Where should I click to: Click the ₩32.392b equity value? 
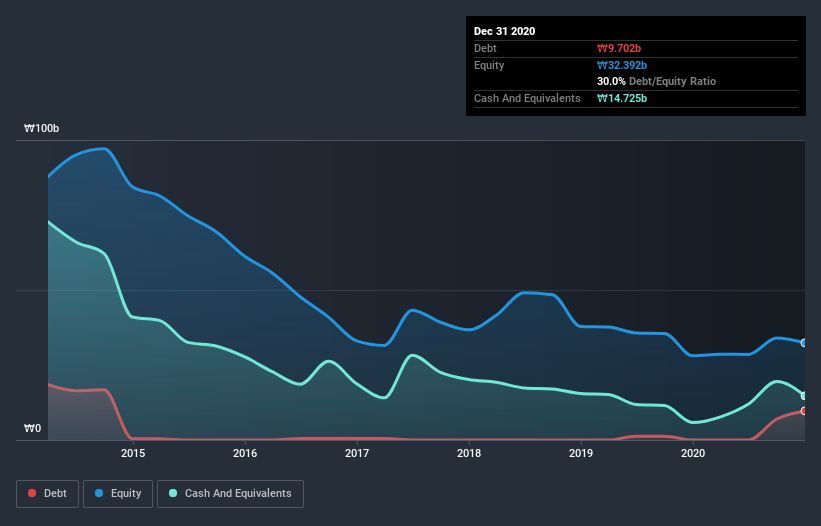[x=622, y=65]
